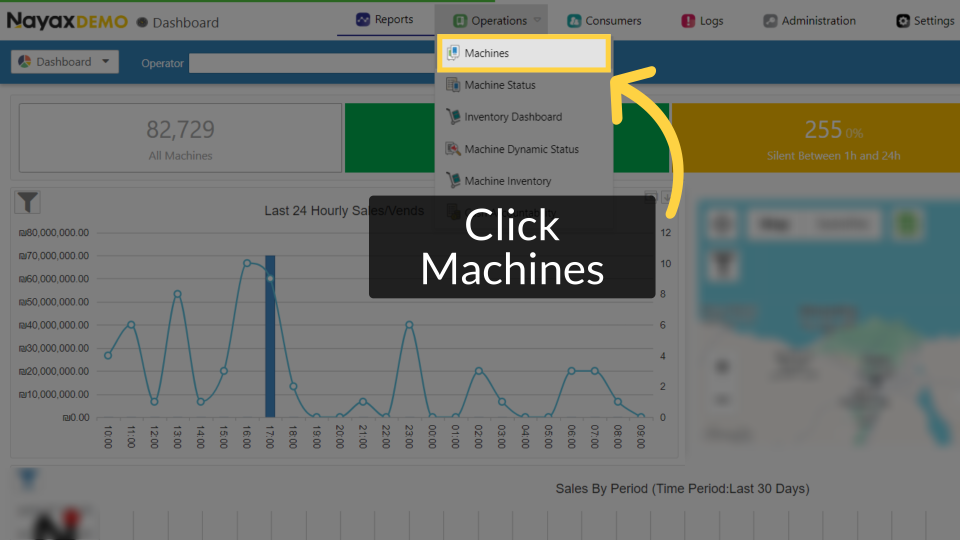960x540 pixels.
Task: Click the Operations green icon
Action: click(460, 20)
